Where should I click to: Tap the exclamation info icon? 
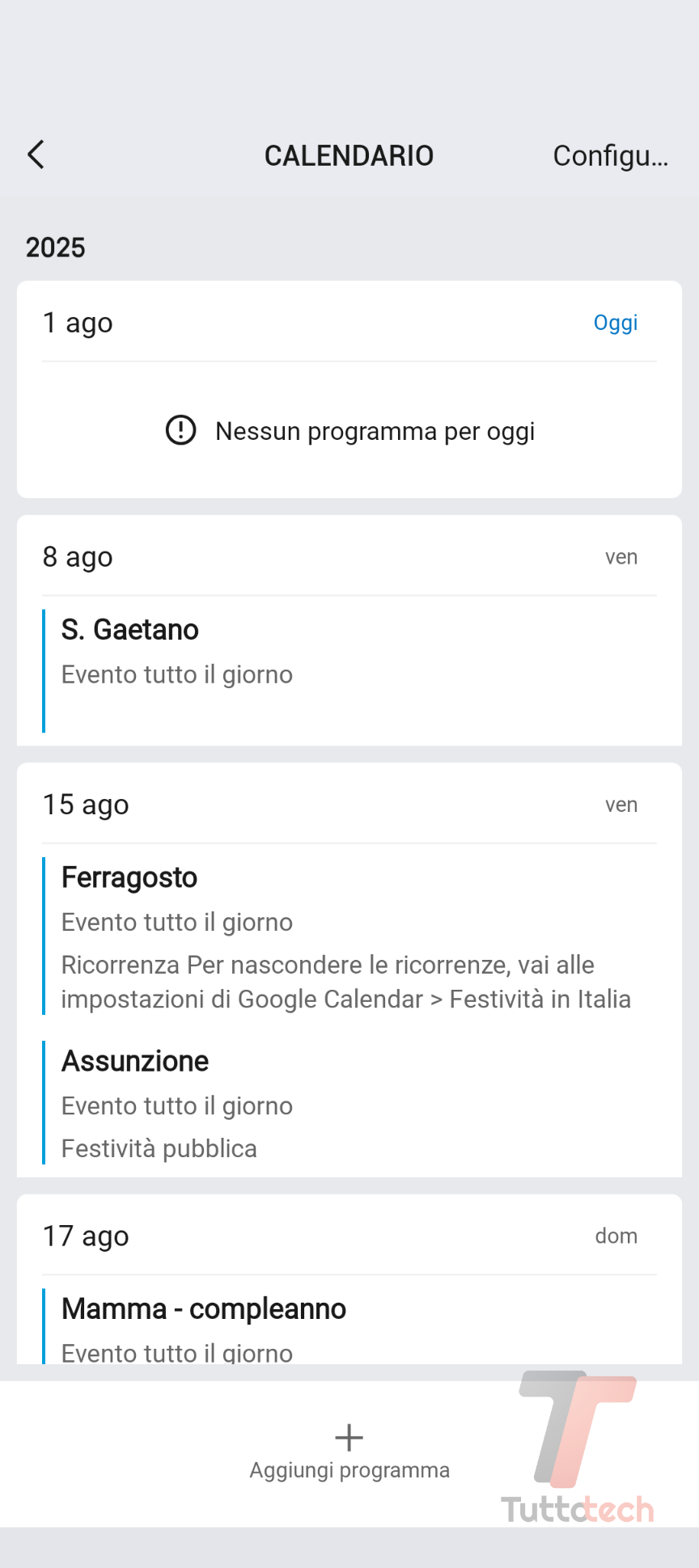click(180, 430)
